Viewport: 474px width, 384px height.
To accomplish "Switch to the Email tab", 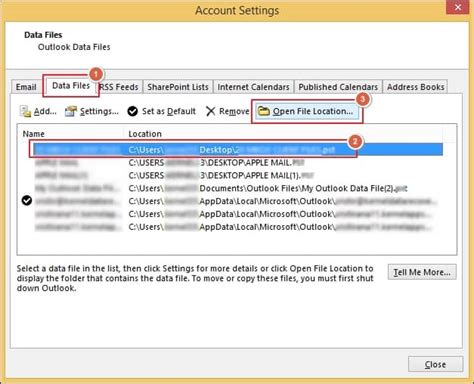I will point(26,87).
